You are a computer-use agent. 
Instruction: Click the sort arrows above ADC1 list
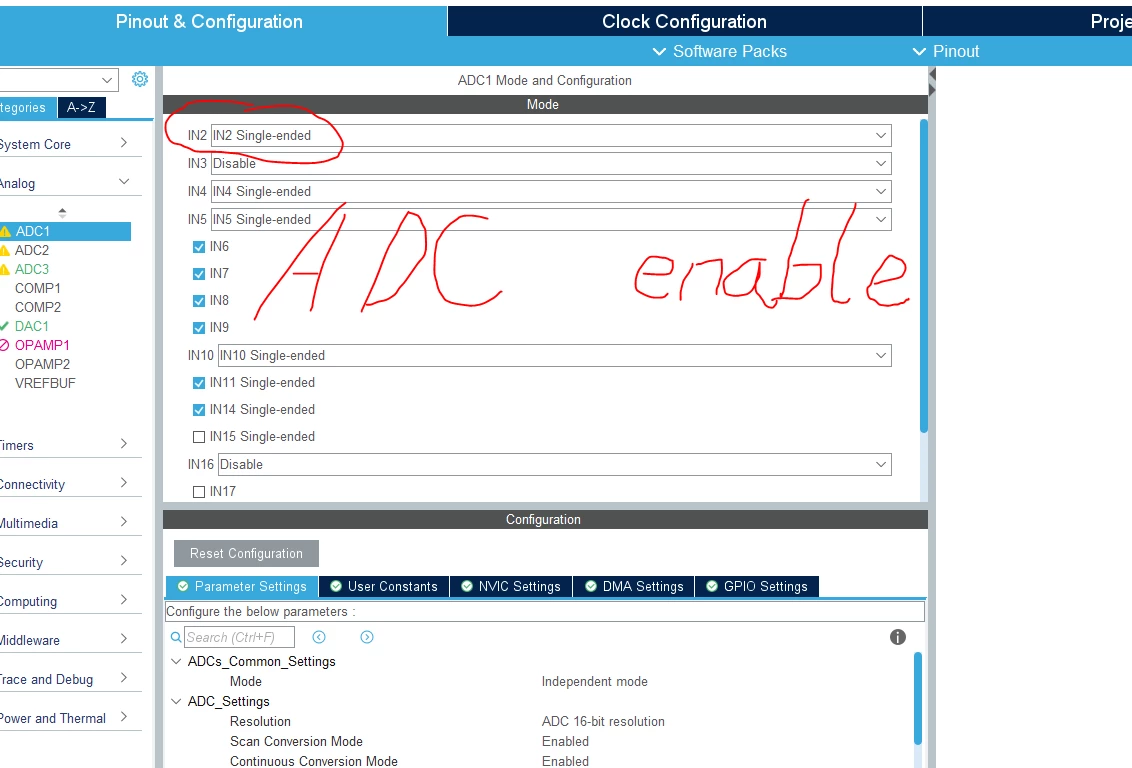[x=62, y=212]
